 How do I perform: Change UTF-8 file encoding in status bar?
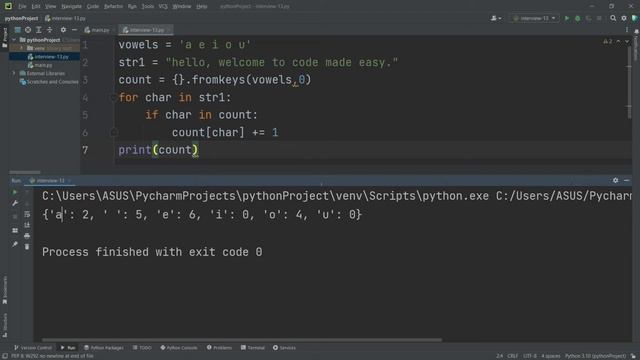point(530,356)
